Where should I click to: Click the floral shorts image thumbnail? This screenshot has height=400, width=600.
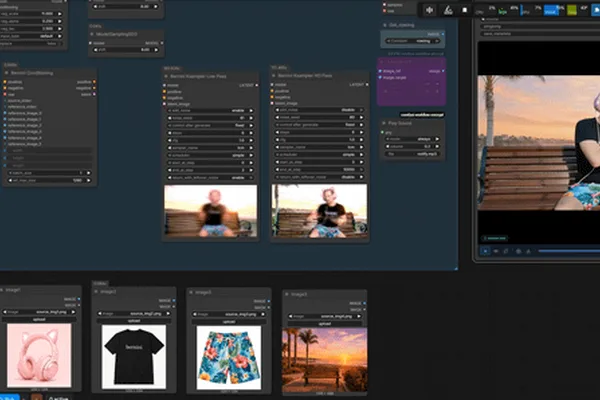(229, 358)
